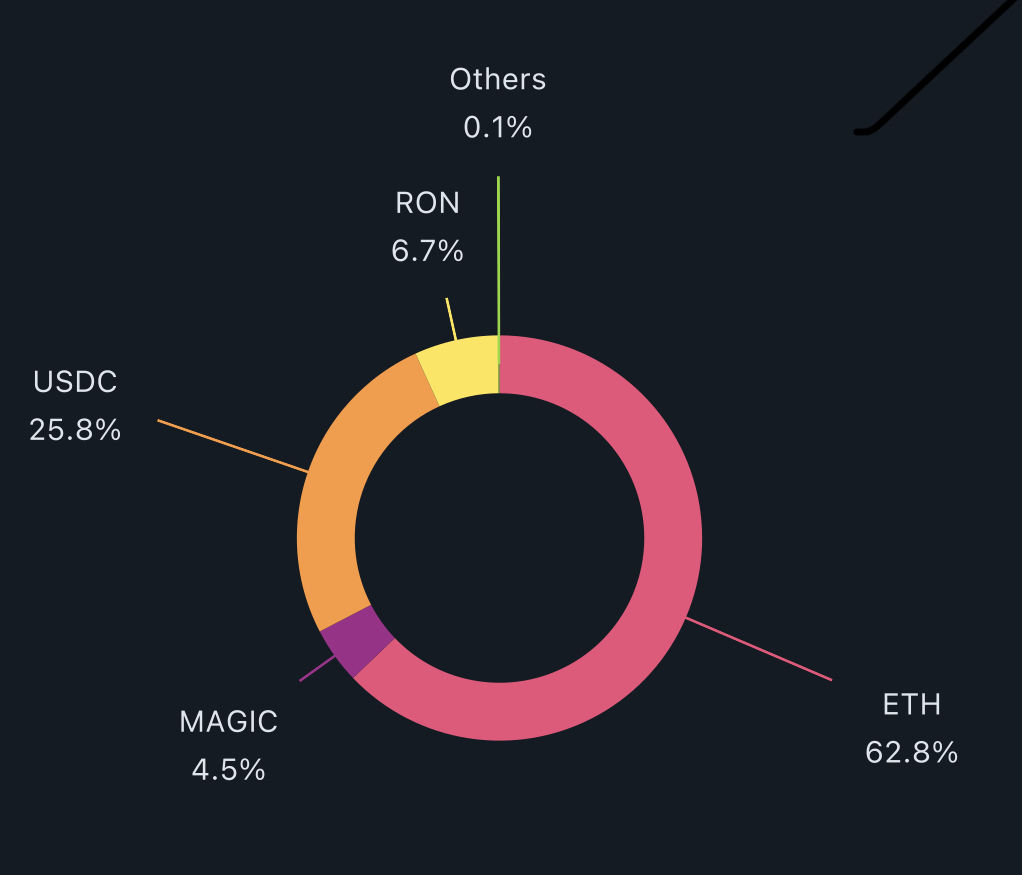Select the 0.1% value under Others
Screen dimensions: 1022x875
point(498,128)
